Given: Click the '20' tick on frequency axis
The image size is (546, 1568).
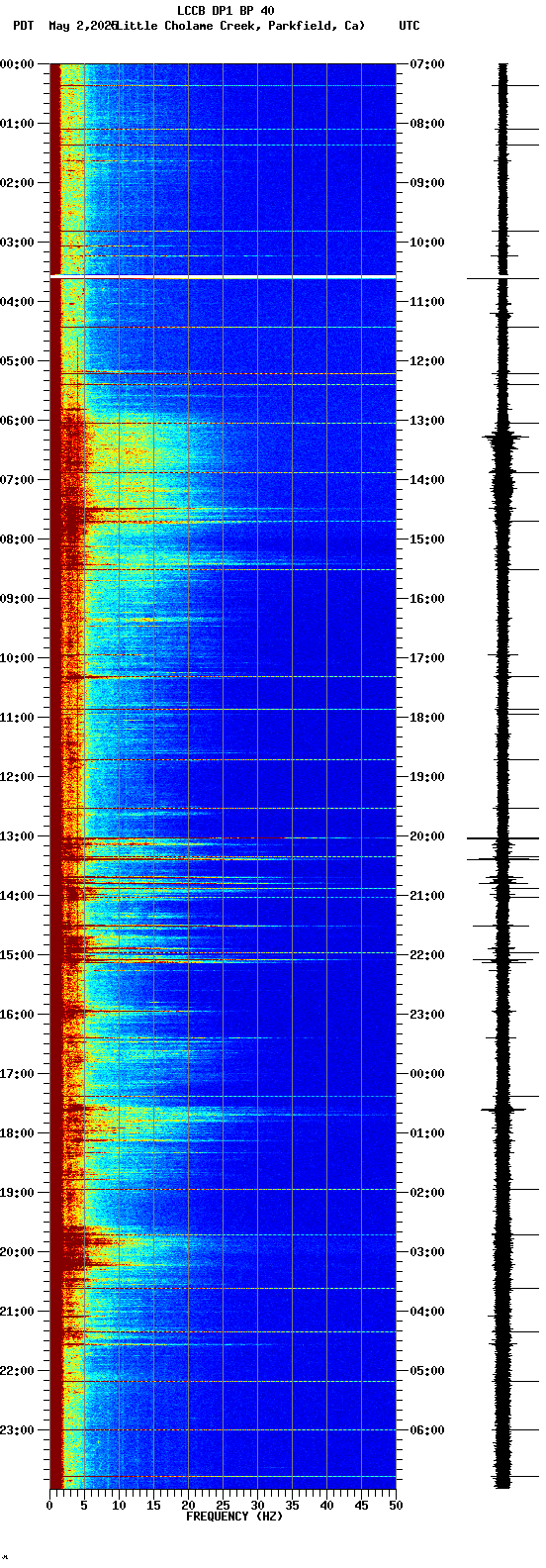Looking at the screenshot, I should click(188, 1506).
